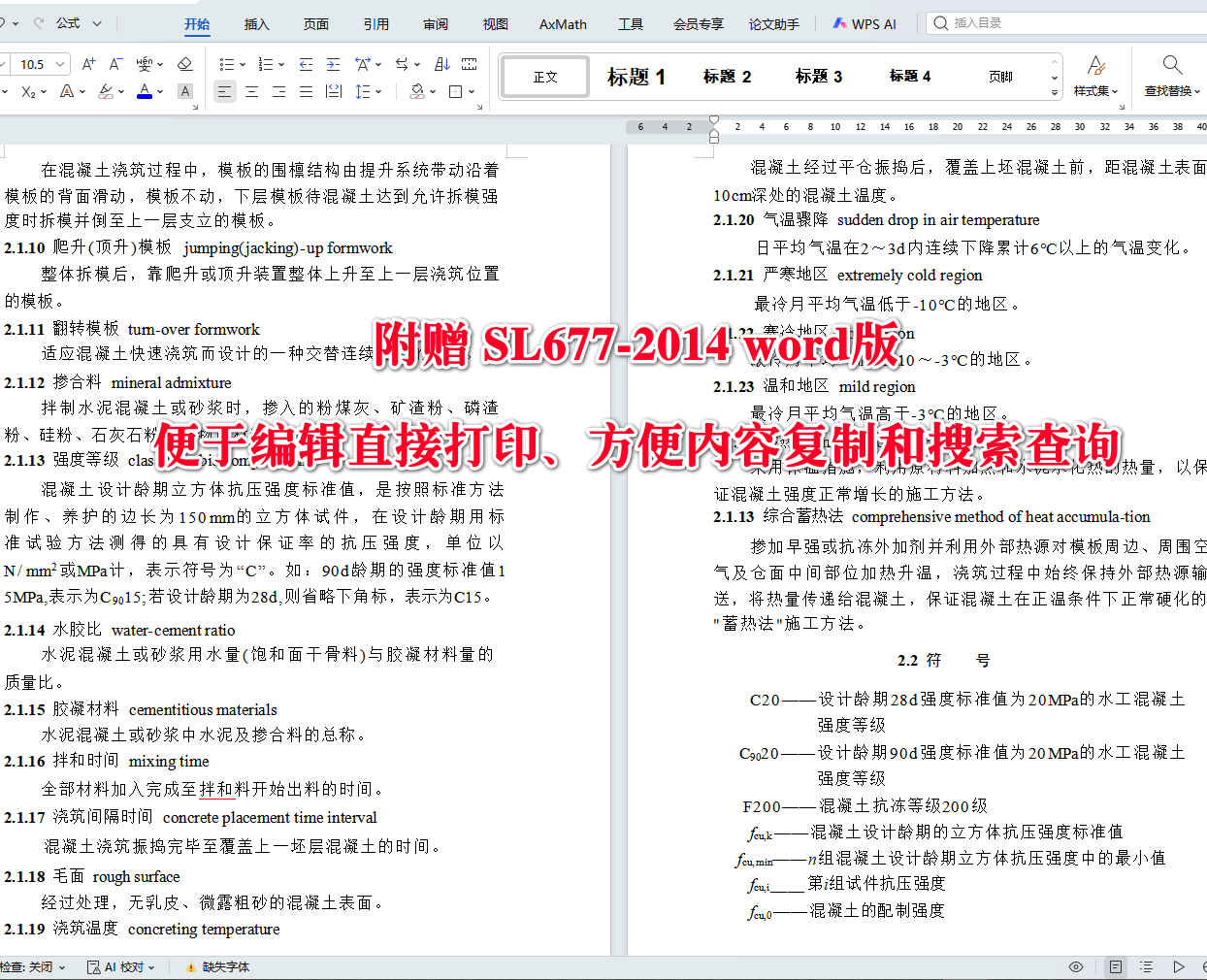This screenshot has height=980, width=1207.
Task: Expand the styles gallery more arrow
Action: pyautogui.click(x=1055, y=93)
